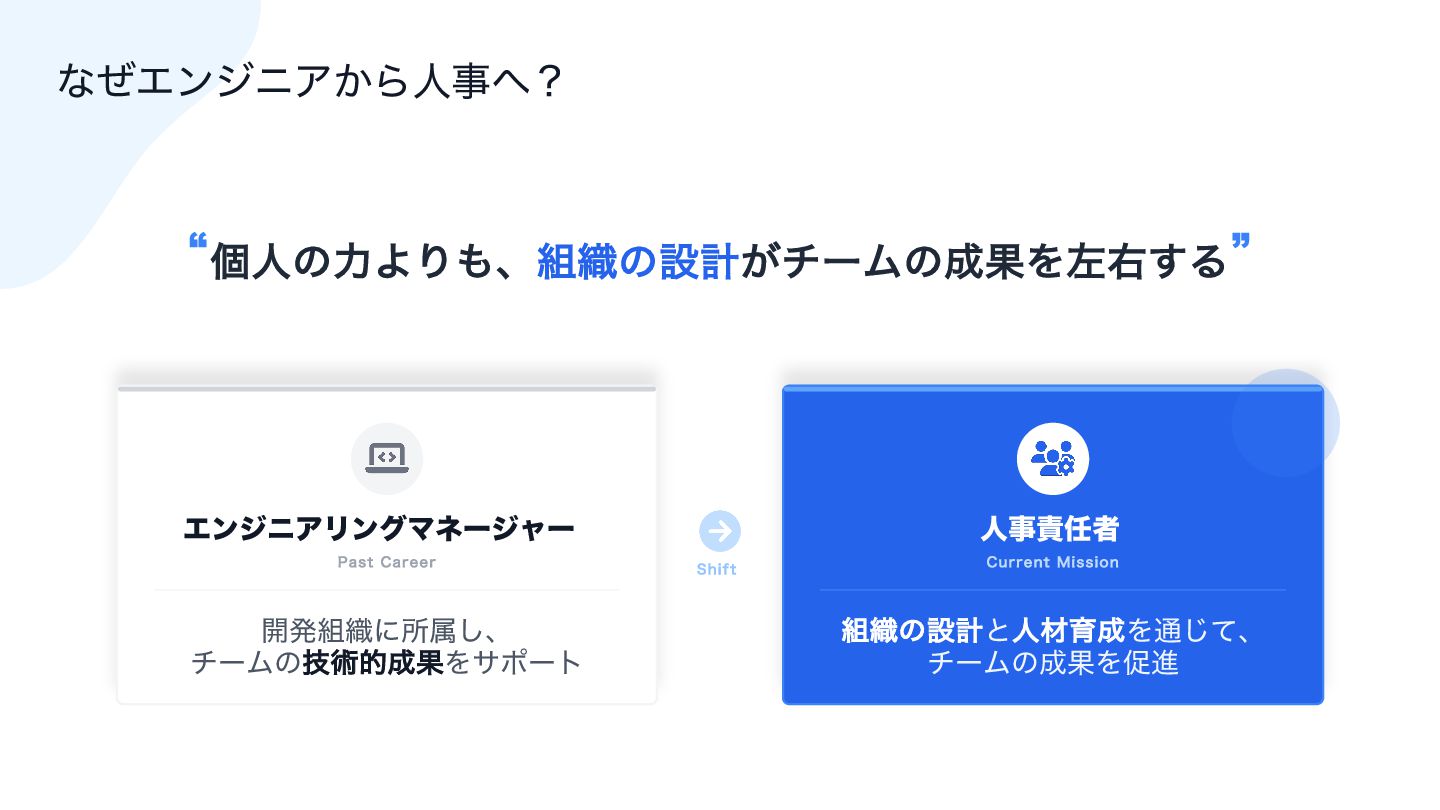Click the laptop code icon

pyautogui.click(x=387, y=459)
